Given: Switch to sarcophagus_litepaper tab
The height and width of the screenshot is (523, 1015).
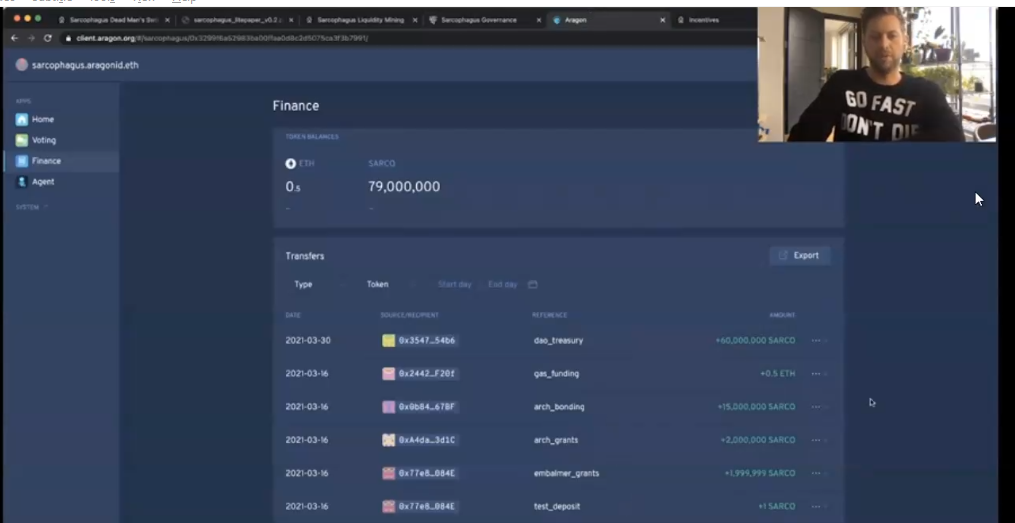Looking at the screenshot, I should tap(238, 20).
